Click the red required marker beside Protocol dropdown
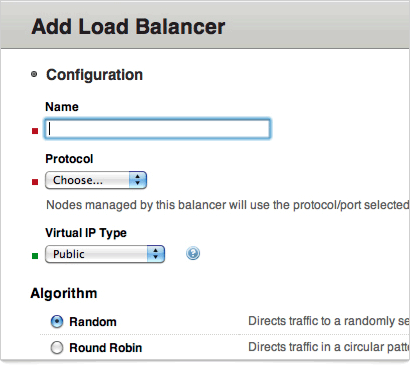The width and height of the screenshot is (410, 365). [35, 182]
